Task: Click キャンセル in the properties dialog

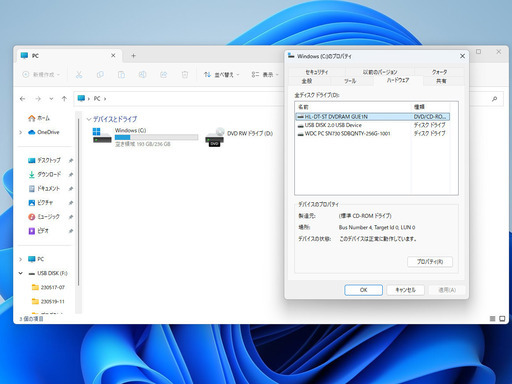Action: click(x=405, y=290)
